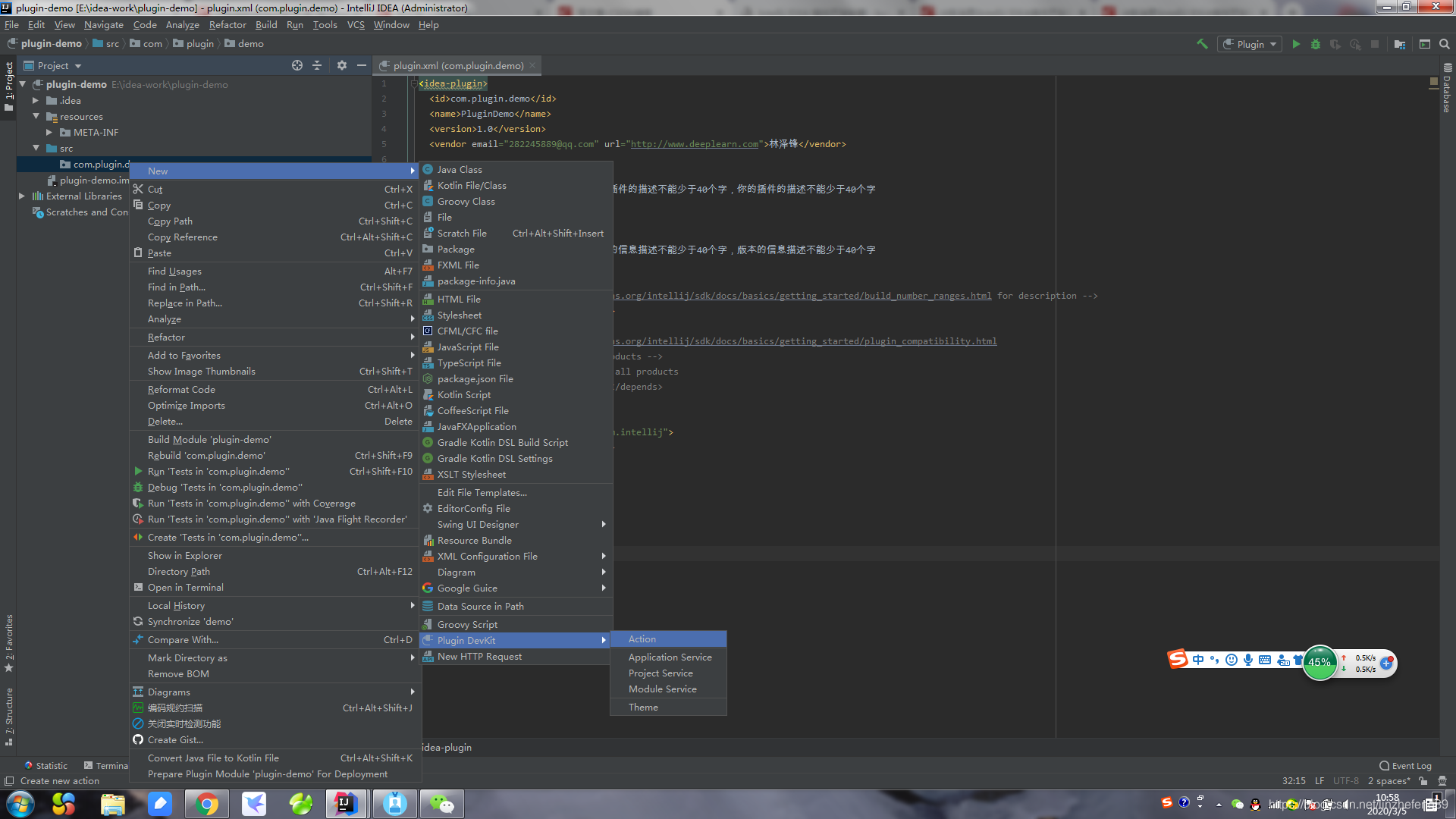Viewport: 1456px width, 819px height.
Task: Open the Build menu
Action: [x=266, y=24]
